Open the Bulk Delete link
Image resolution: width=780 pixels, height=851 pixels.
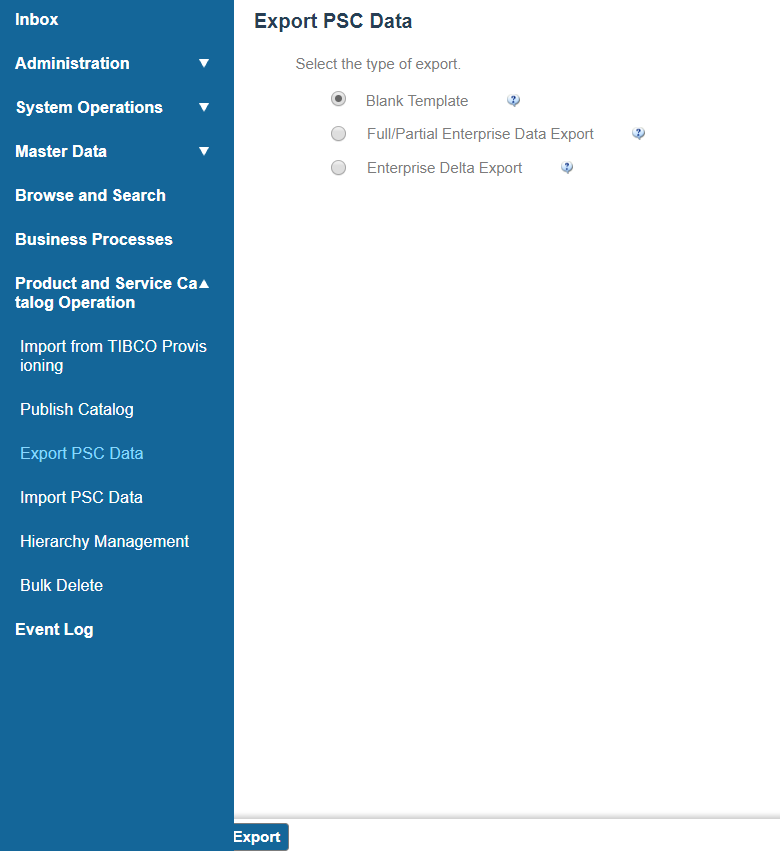(61, 585)
